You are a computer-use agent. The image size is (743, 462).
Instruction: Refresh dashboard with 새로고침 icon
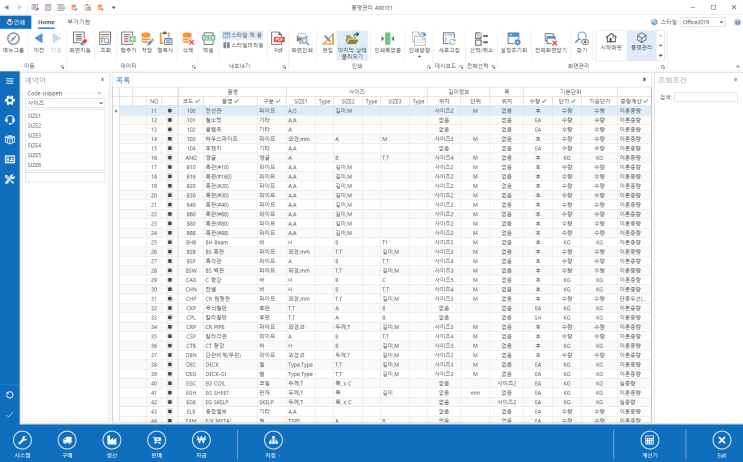pos(449,39)
